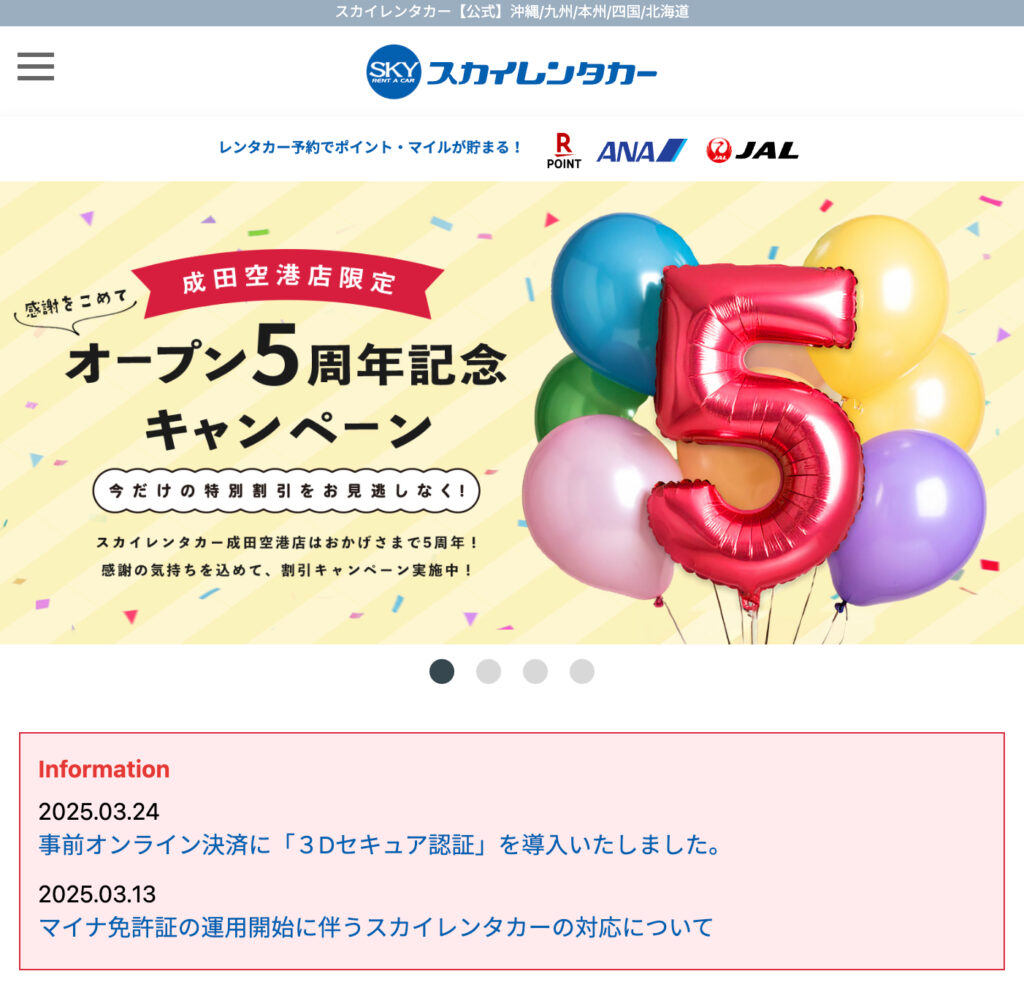The width and height of the screenshot is (1024, 1001).
Task: Open the マイナ免許証 announcement link
Action: (x=376, y=927)
